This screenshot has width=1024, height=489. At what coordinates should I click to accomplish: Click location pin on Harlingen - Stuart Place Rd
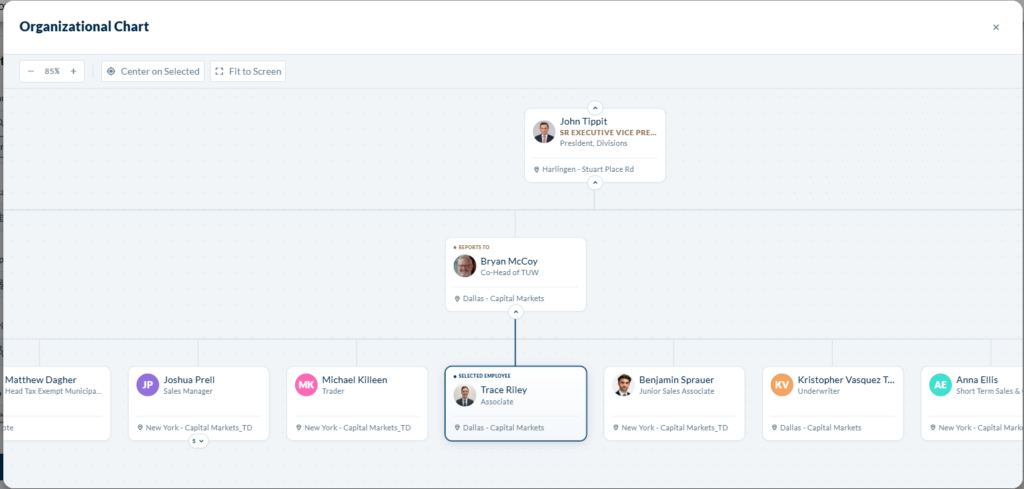pyautogui.click(x=537, y=170)
